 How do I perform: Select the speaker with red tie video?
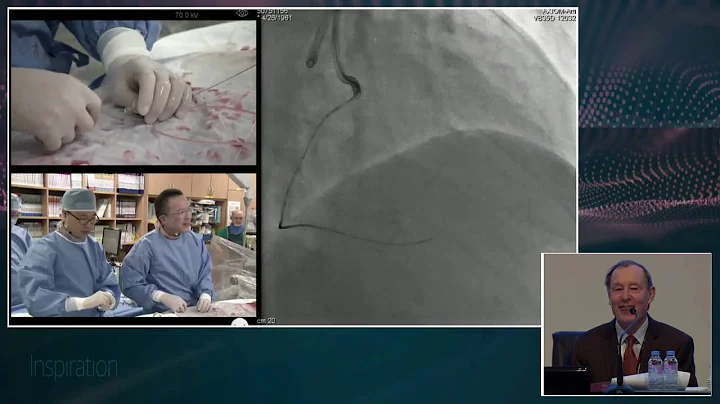(x=626, y=324)
